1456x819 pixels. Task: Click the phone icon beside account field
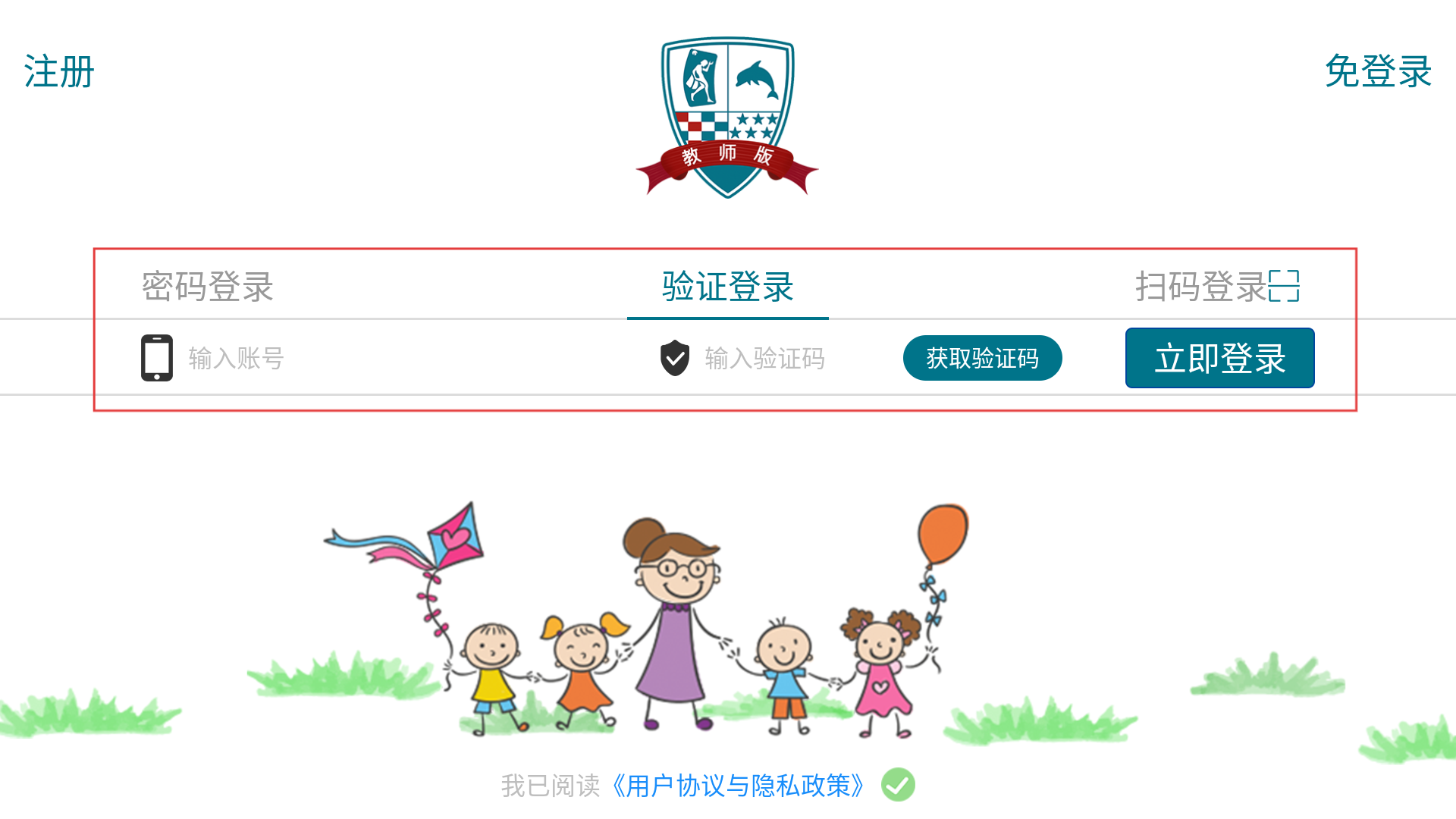[x=157, y=358]
